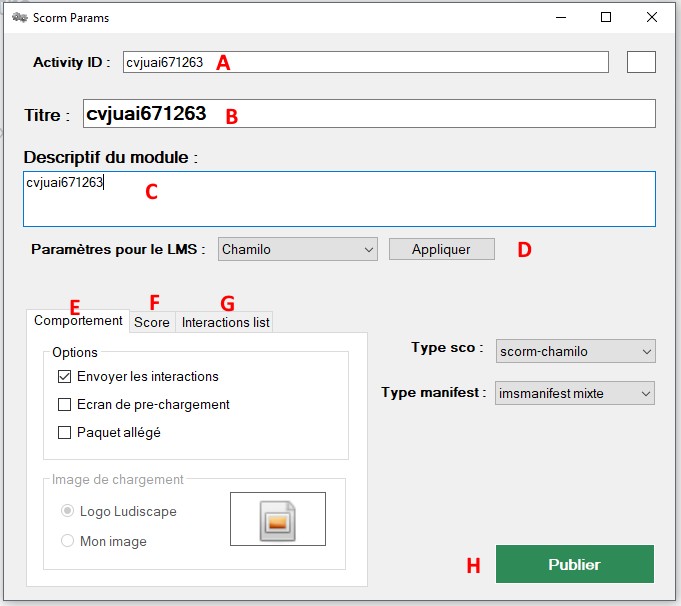Image resolution: width=681 pixels, height=606 pixels.
Task: Enable the Ecran de pre-chargement checkbox
Action: (65, 405)
